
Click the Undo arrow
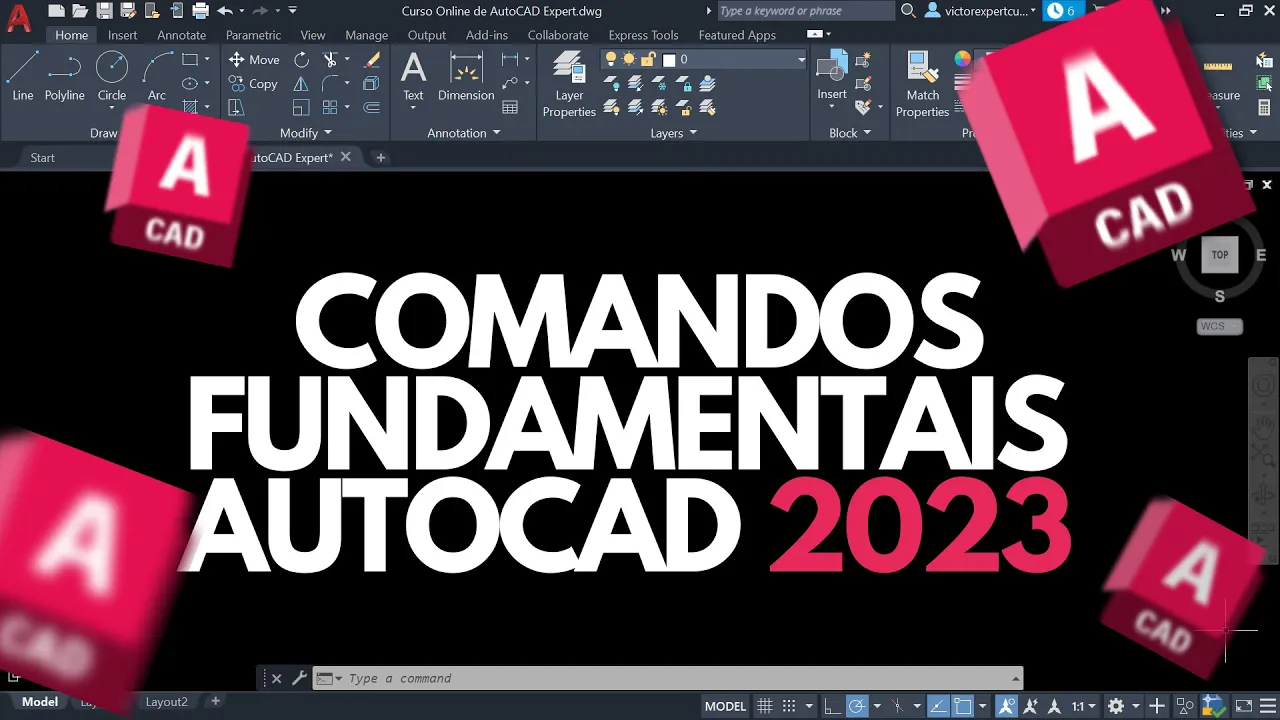point(225,11)
